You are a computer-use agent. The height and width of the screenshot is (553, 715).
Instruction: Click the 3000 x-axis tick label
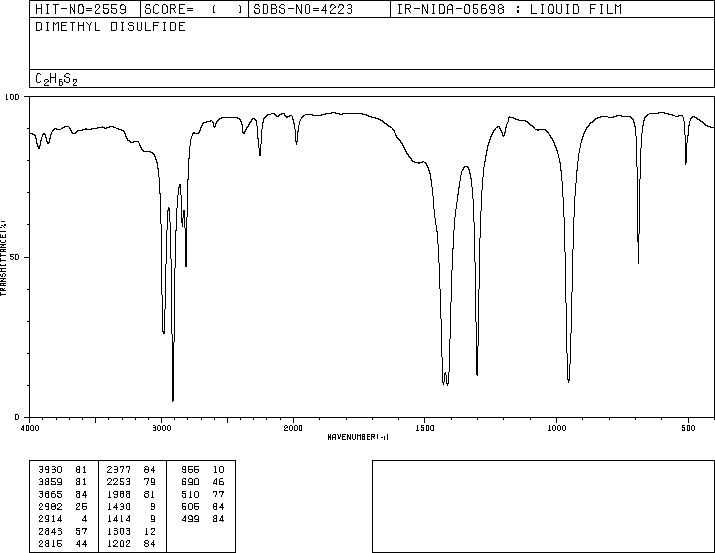click(161, 428)
